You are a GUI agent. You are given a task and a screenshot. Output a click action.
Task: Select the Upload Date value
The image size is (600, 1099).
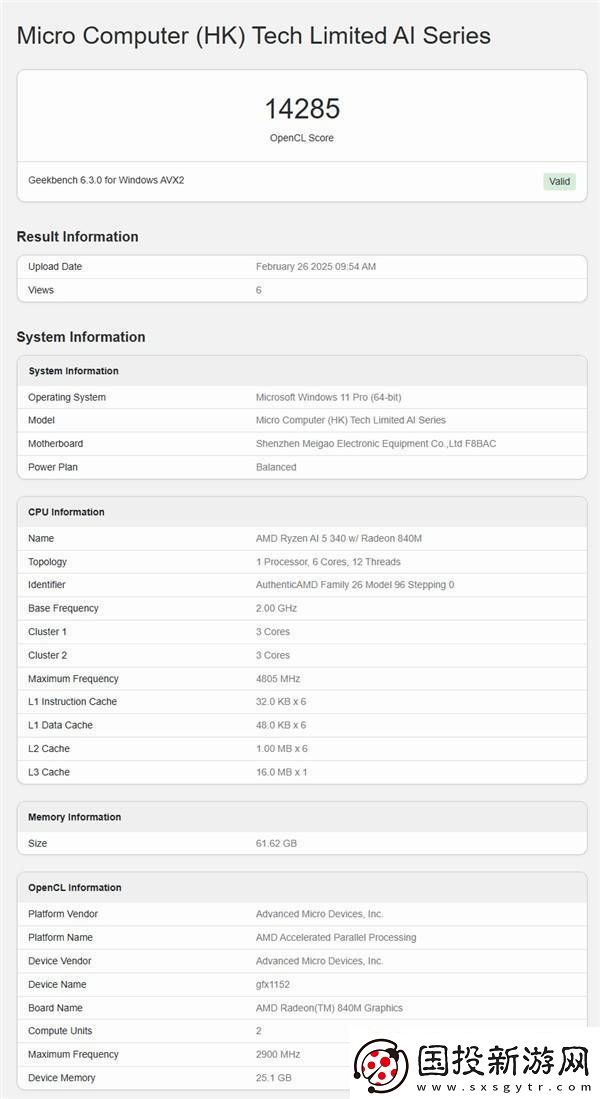315,267
